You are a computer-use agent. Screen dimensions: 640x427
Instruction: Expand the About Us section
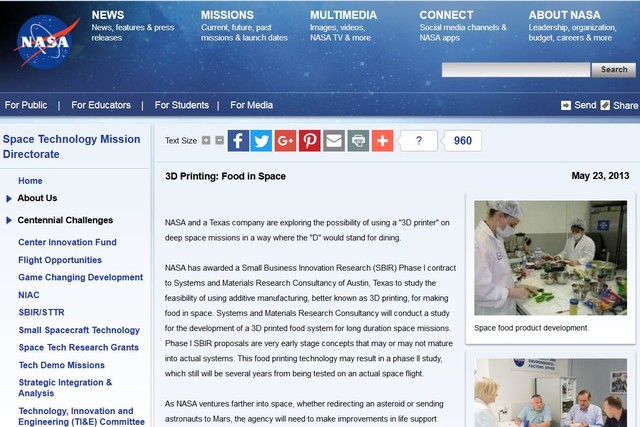pyautogui.click(x=9, y=199)
